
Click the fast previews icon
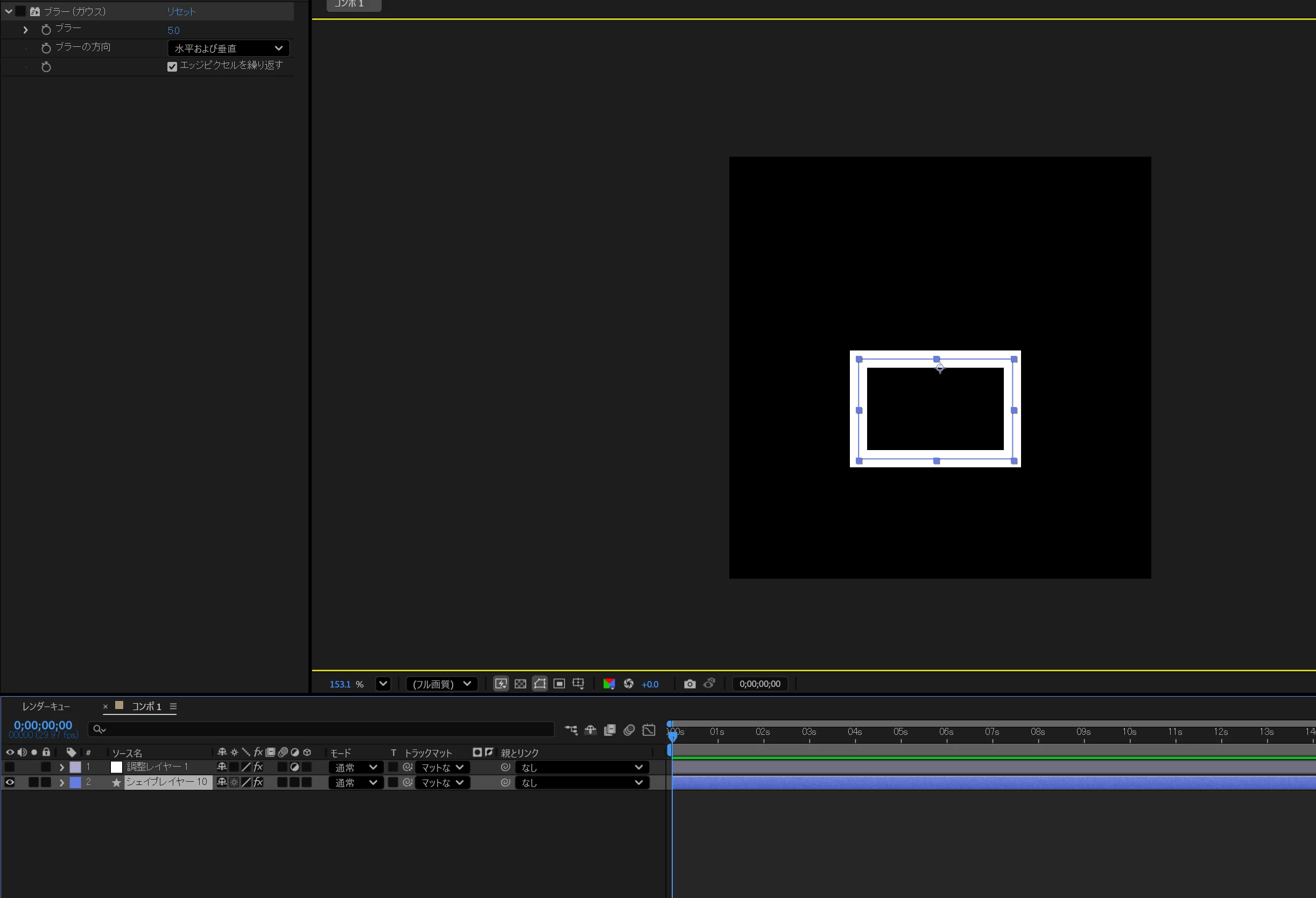(501, 684)
